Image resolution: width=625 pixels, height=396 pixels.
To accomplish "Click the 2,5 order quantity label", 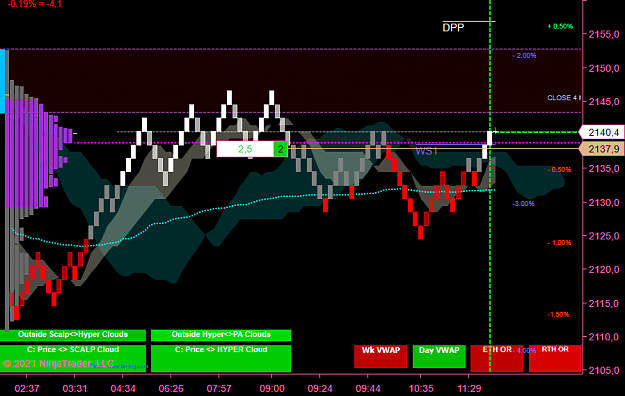I will click(245, 149).
